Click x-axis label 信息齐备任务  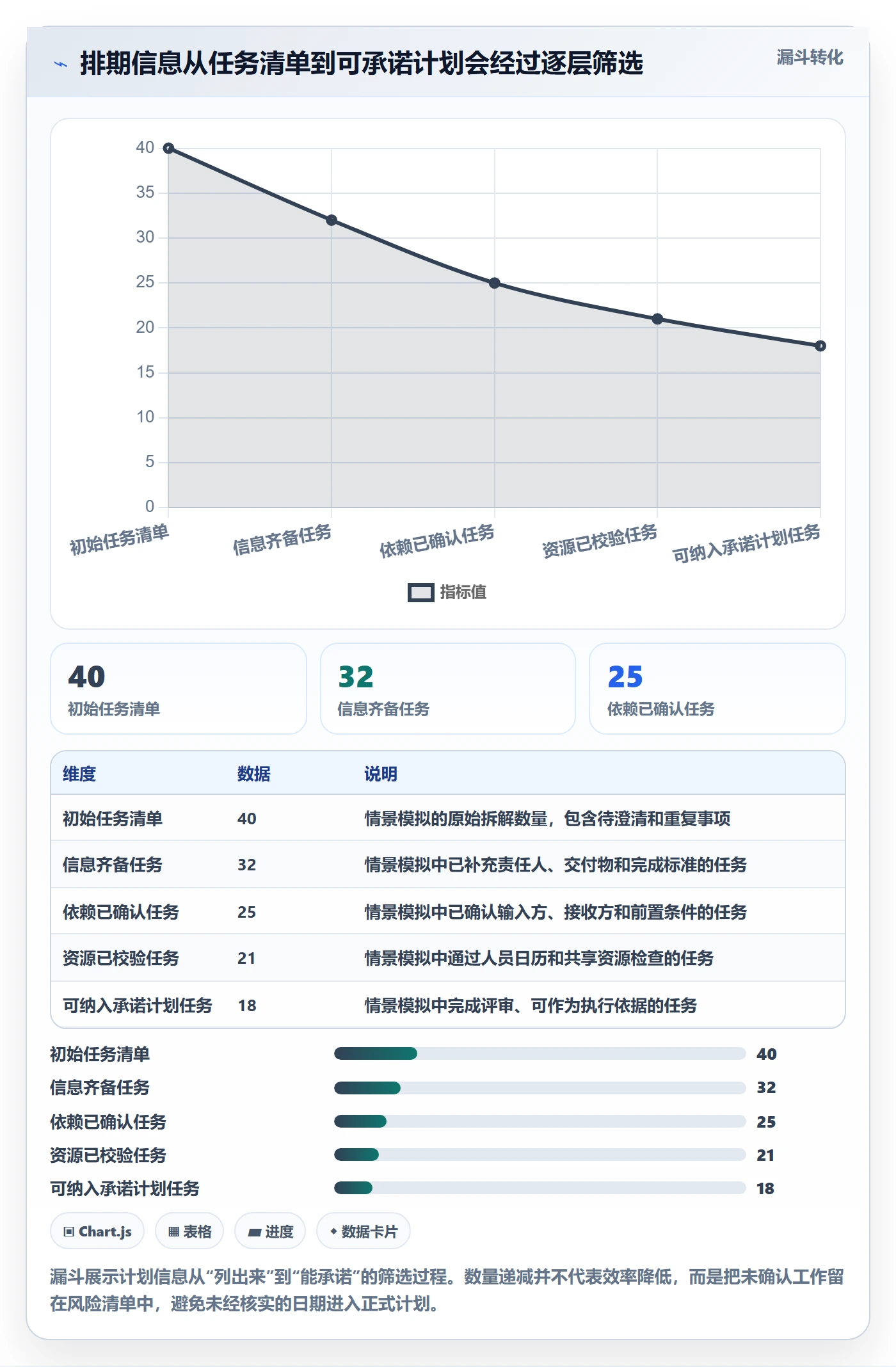pyautogui.click(x=282, y=539)
